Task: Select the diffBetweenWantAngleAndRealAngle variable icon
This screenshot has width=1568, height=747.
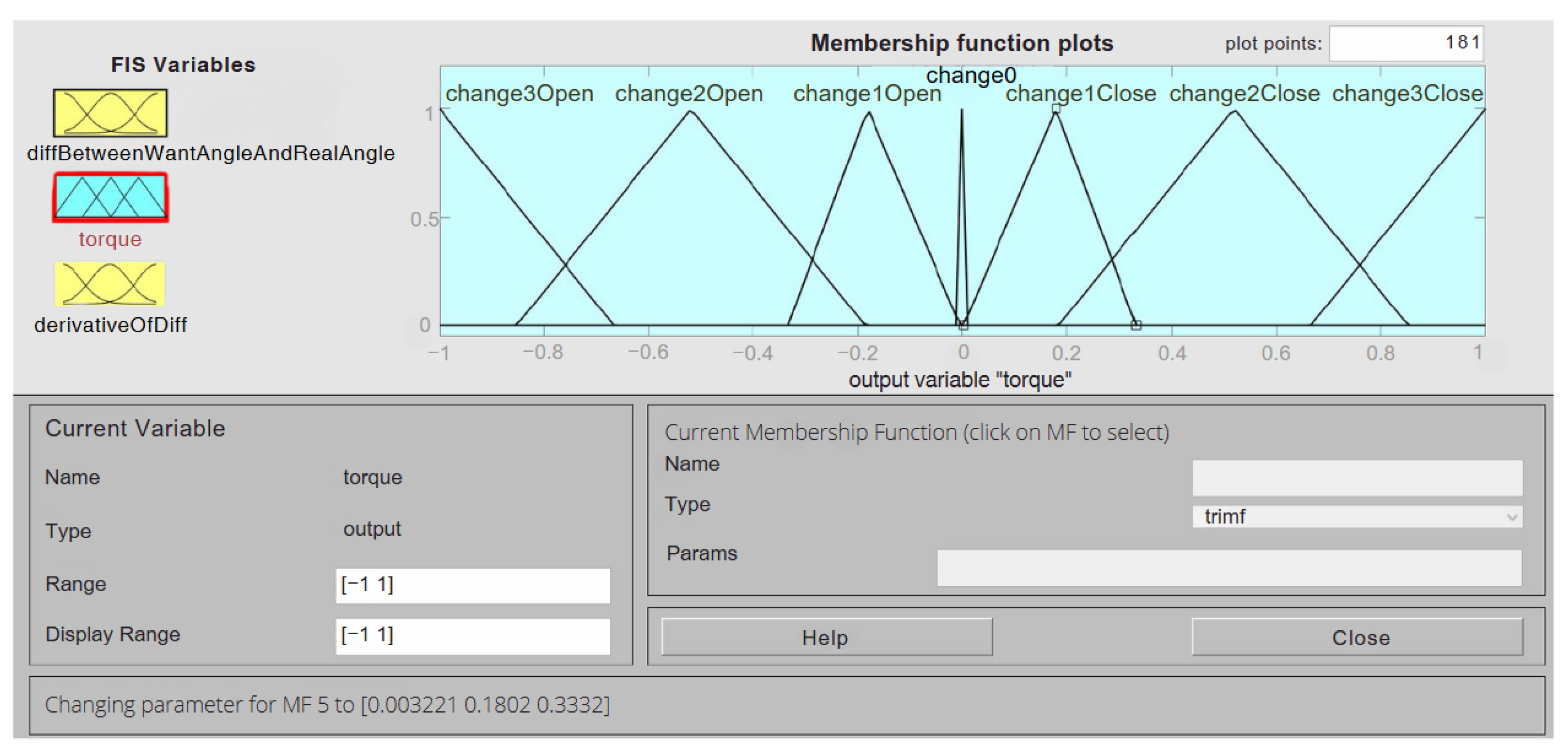Action: click(x=110, y=112)
